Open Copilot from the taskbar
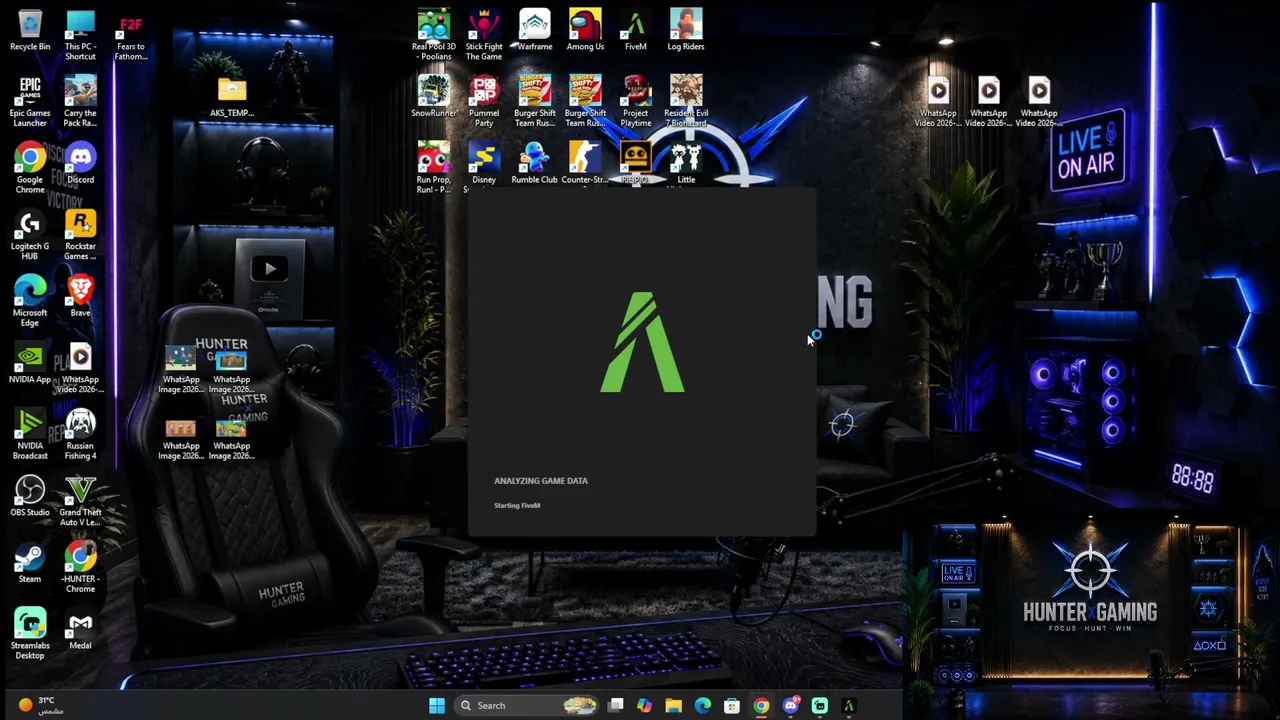The height and width of the screenshot is (720, 1280). click(645, 705)
